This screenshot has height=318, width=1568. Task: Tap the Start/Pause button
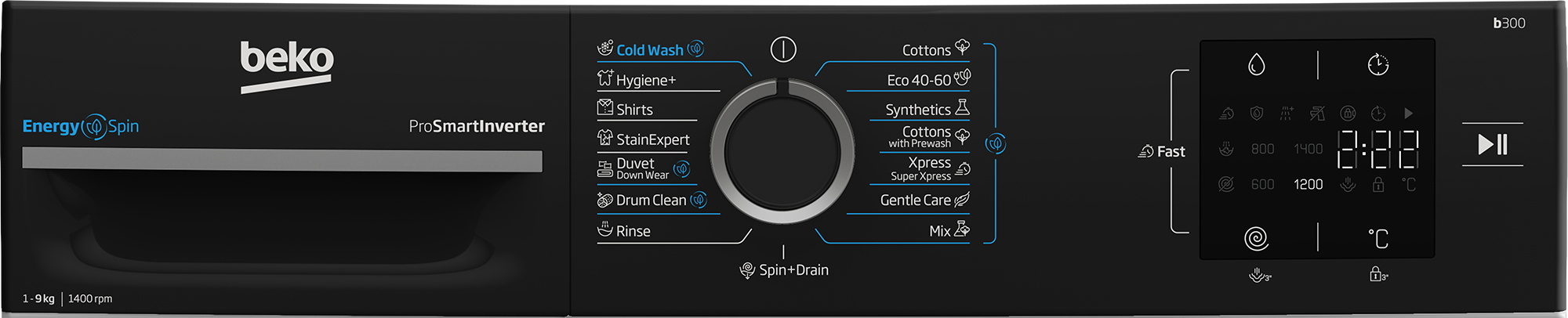pyautogui.click(x=1493, y=144)
